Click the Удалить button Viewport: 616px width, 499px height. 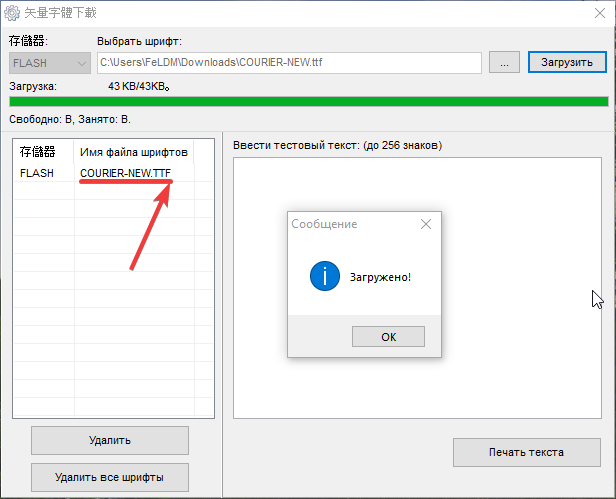point(110,440)
